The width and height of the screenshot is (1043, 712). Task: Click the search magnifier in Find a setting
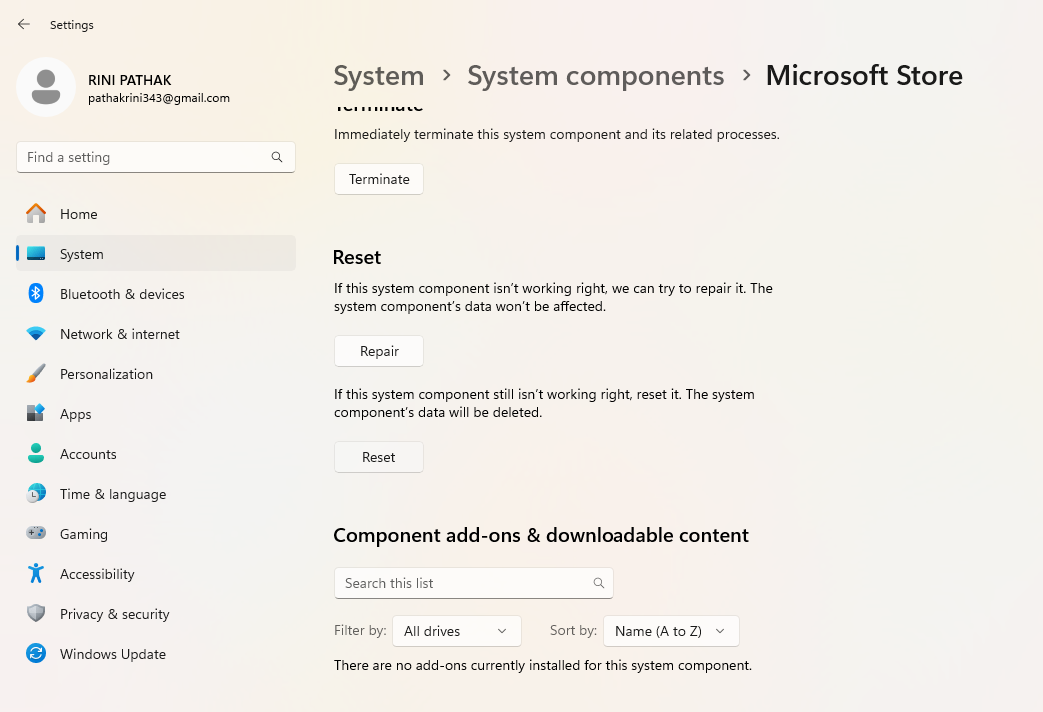tap(277, 157)
